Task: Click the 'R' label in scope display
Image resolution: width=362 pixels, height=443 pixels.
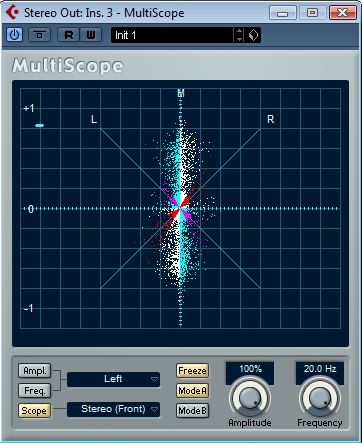Action: click(271, 119)
